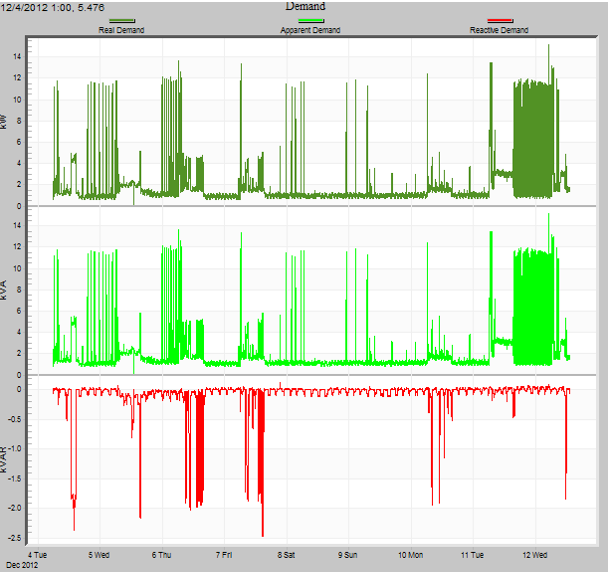Select the 5 Wed date label
Viewport: 610px width, 574px height.
99,553
